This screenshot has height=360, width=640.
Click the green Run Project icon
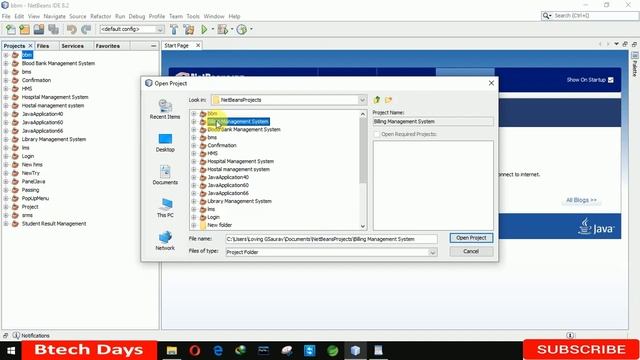204,29
